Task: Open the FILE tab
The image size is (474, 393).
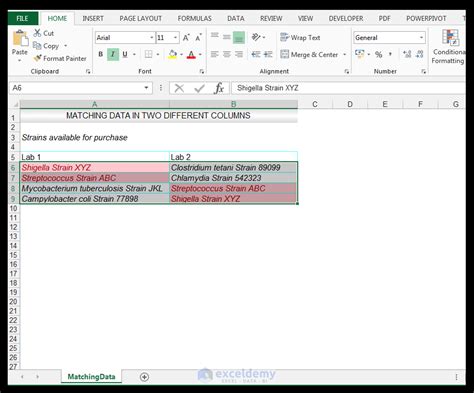Action: pyautogui.click(x=23, y=18)
